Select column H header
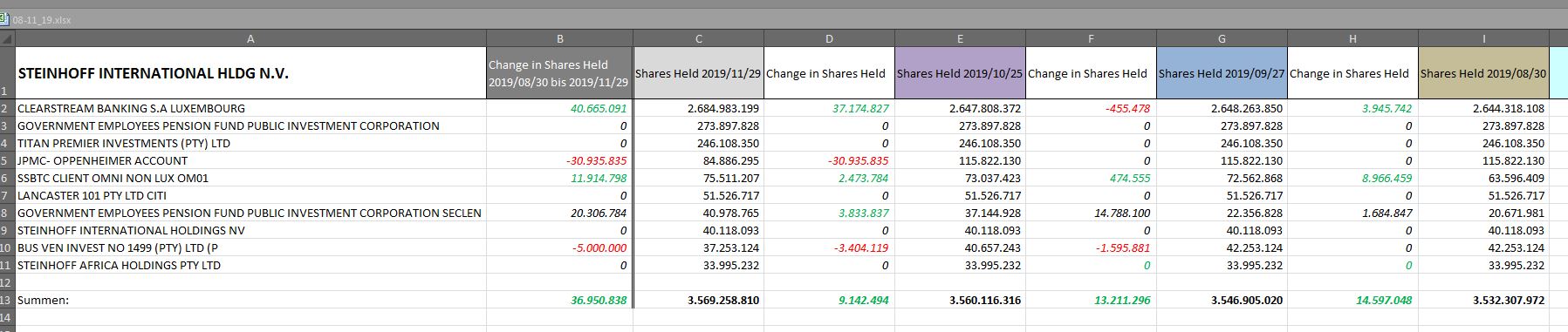Screen dimensions: 1568x332 [1352, 38]
